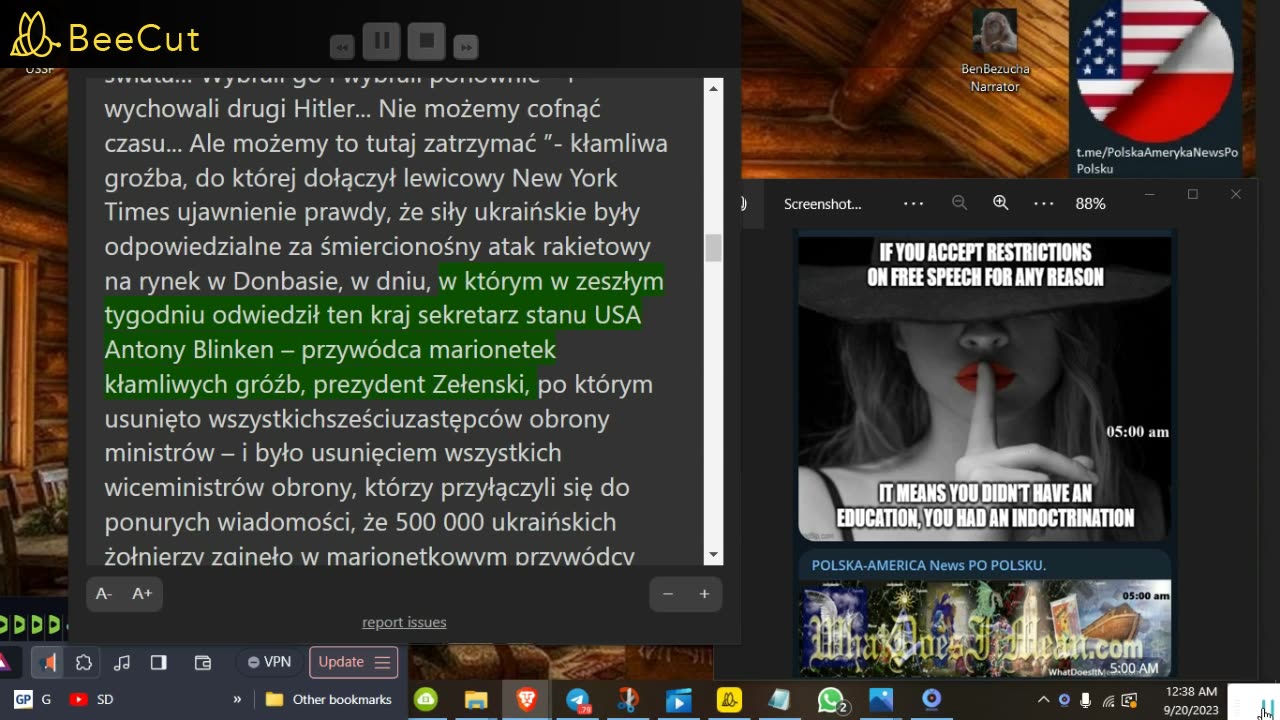Open the Movies & TV app on taskbar
The height and width of the screenshot is (720, 1280).
click(678, 700)
